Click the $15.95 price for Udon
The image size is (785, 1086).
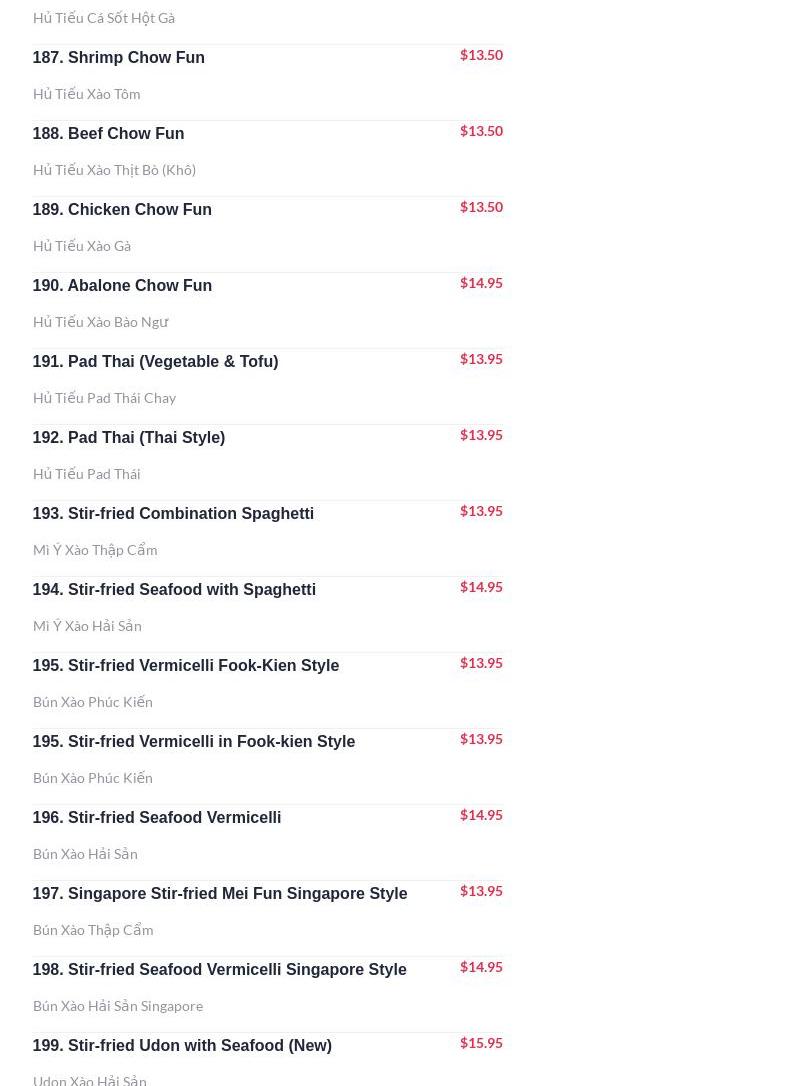click(481, 1043)
